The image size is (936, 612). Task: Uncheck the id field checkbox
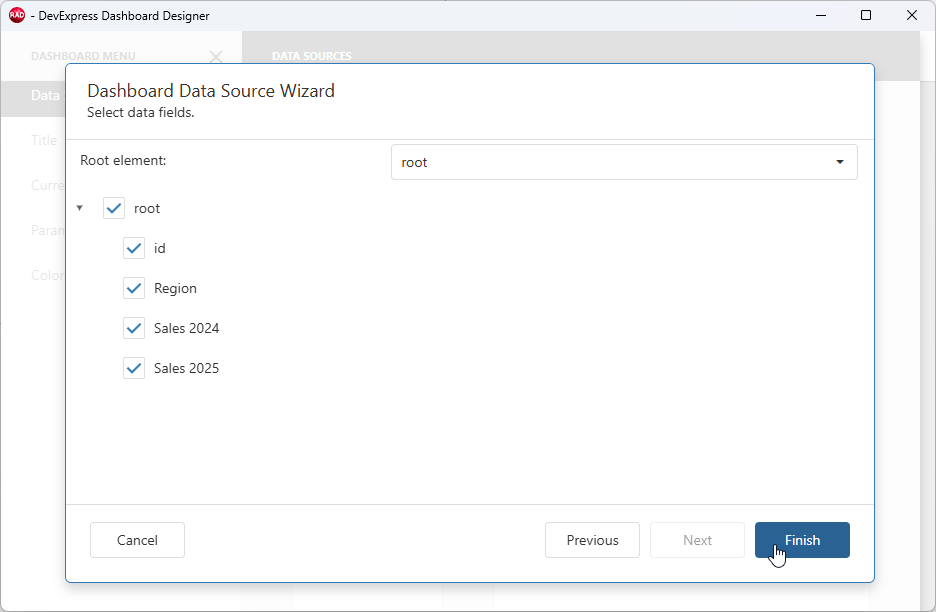[x=134, y=248]
